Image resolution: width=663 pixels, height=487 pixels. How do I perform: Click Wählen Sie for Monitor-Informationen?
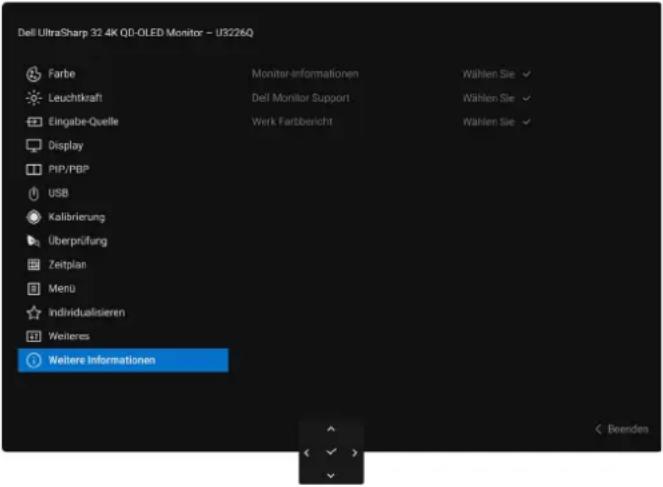(x=496, y=74)
